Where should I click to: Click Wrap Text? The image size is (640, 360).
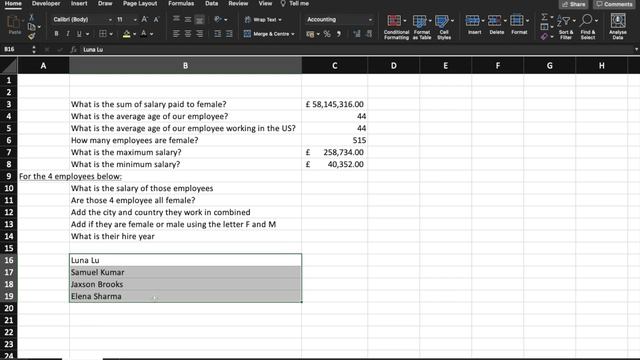[263, 20]
